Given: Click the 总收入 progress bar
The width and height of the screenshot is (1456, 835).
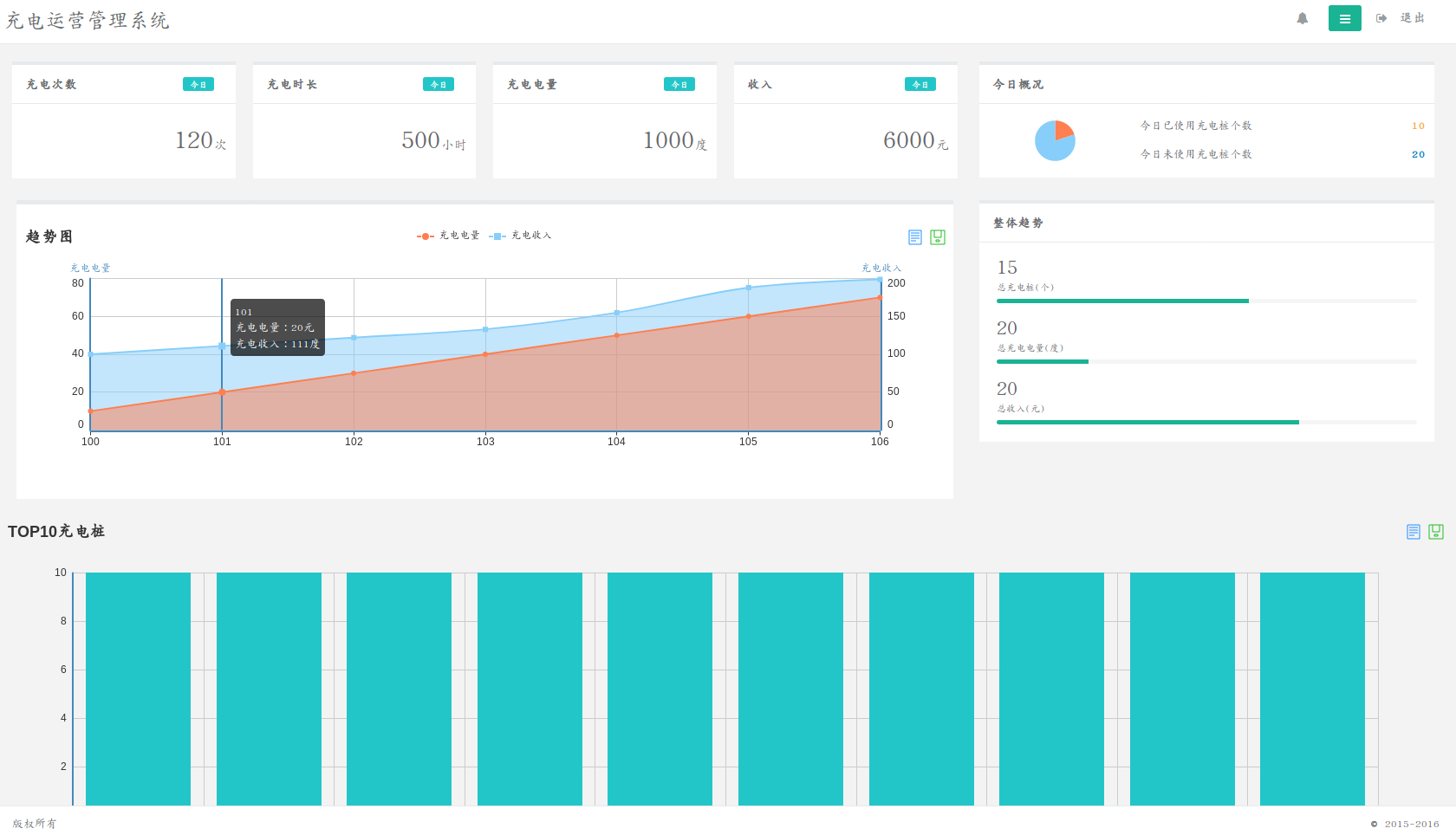Looking at the screenshot, I should (x=1206, y=423).
